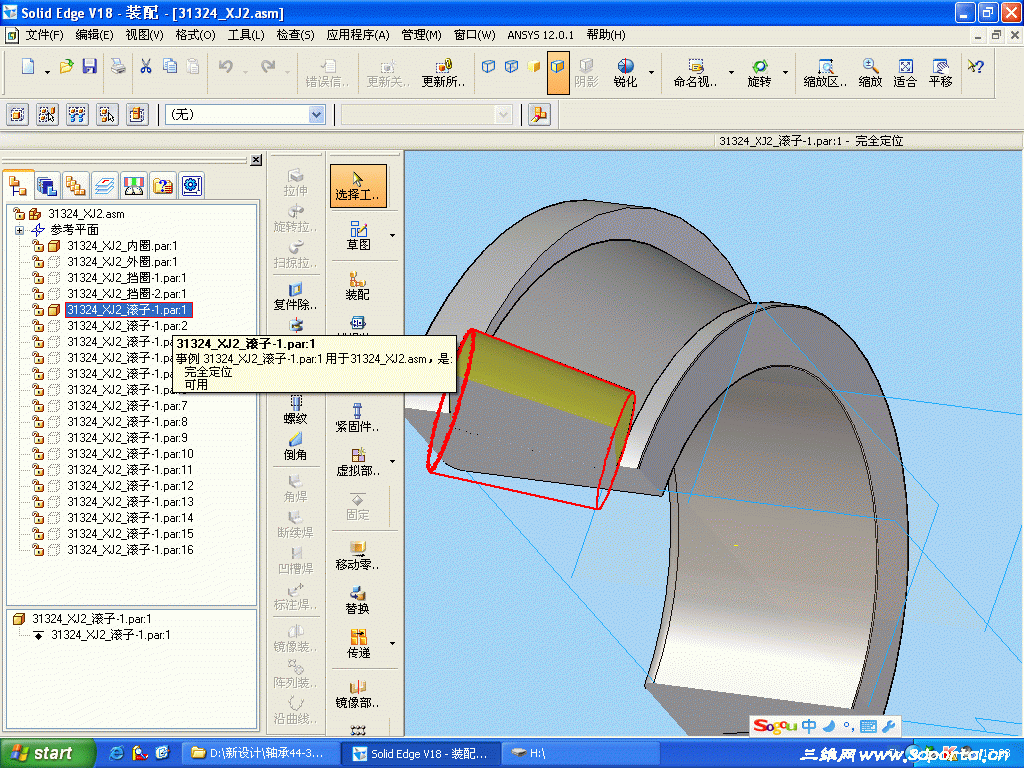
Task: Open the 草图 flyout arrow
Action: 392,235
